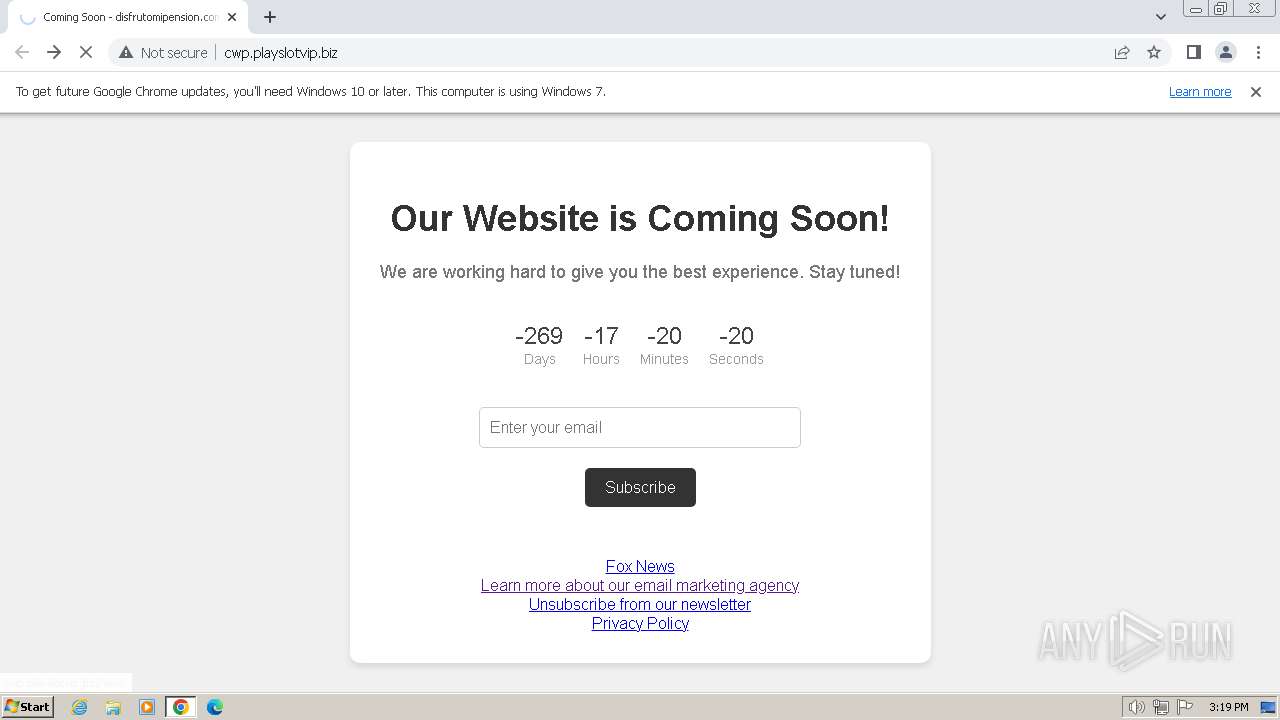Screen dimensions: 1280x720
Task: Click the browser back arrow
Action: tap(22, 52)
